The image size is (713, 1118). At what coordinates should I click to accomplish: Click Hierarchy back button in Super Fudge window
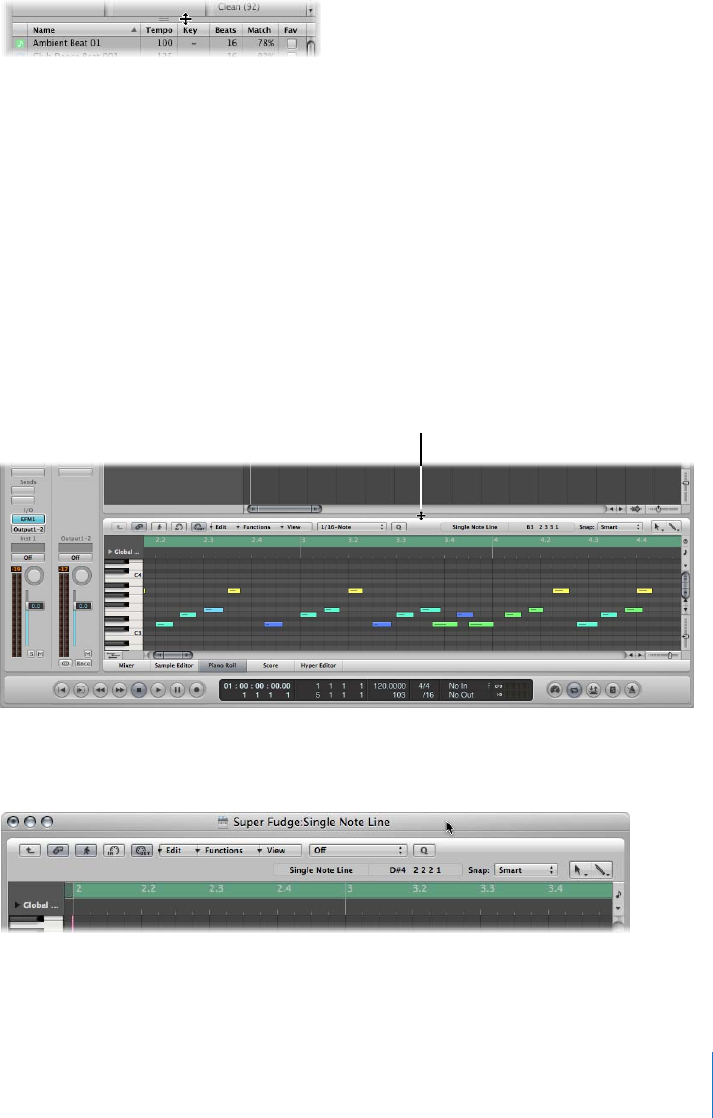click(x=29, y=850)
